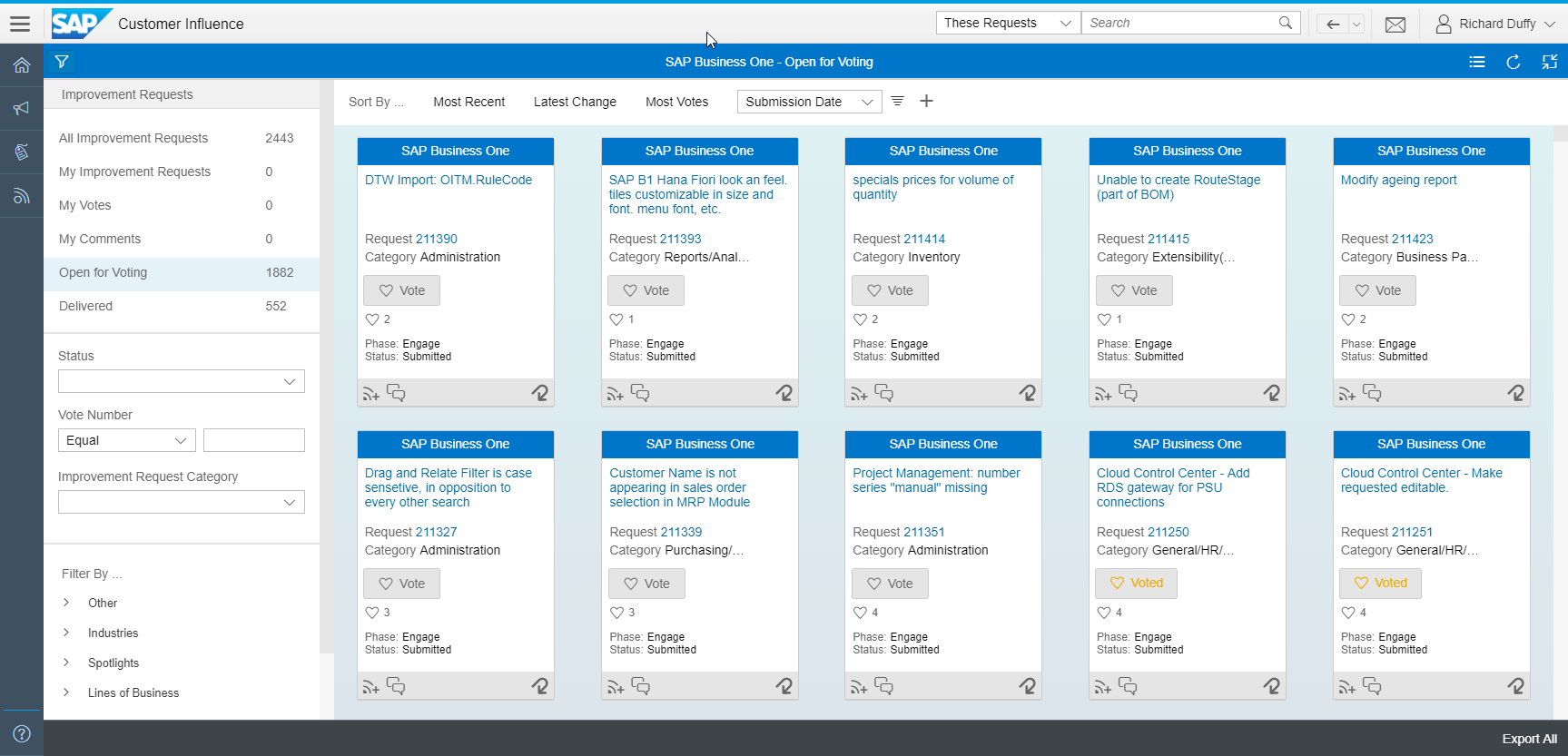This screenshot has height=756, width=1568.
Task: Expand Lines of Business filter group
Action: click(66, 692)
